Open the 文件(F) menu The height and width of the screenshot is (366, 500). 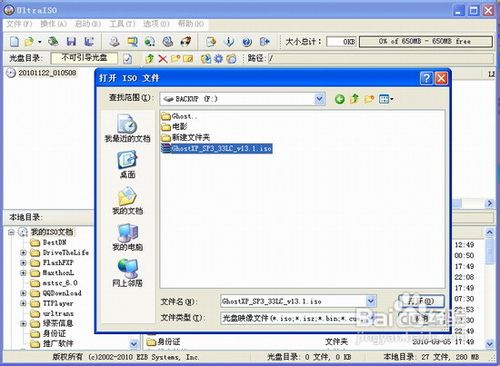[x=19, y=24]
